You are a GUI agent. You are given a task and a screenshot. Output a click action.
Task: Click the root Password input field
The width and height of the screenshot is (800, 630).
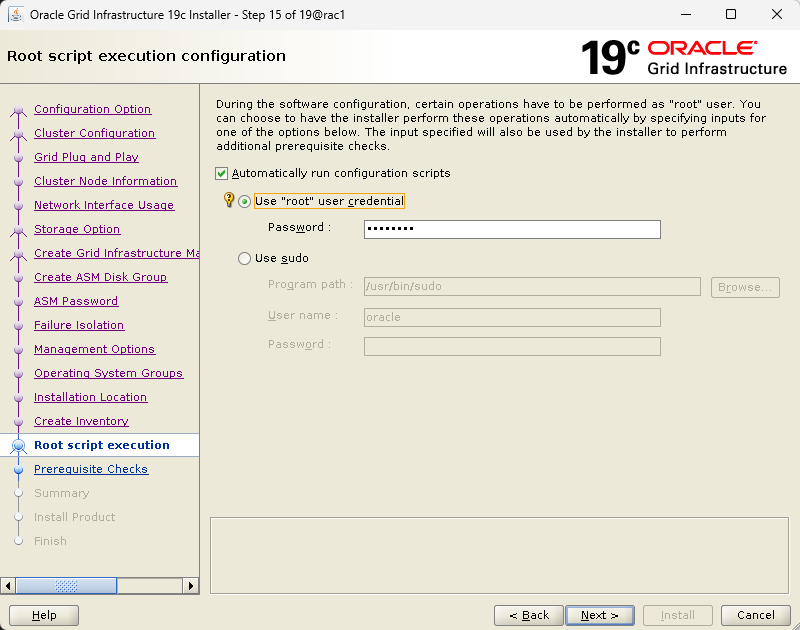coord(512,229)
